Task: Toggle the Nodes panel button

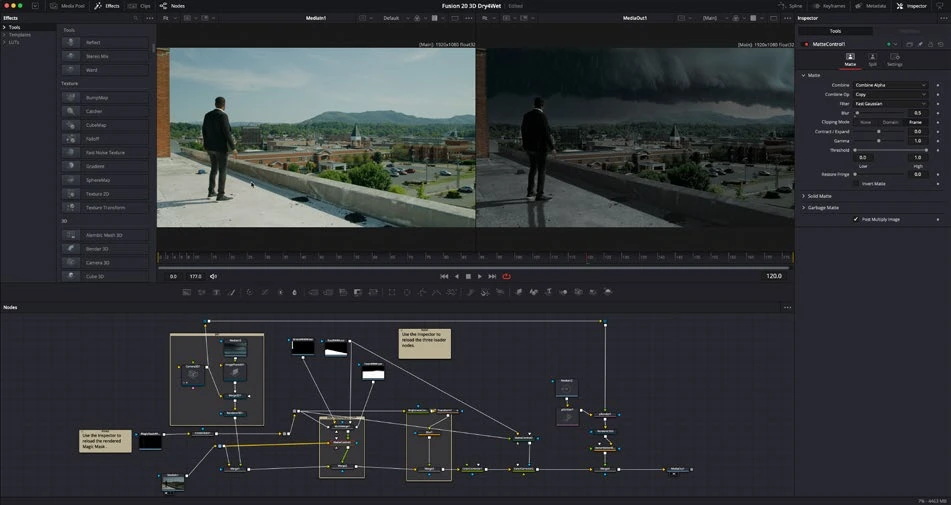Action: coord(172,5)
